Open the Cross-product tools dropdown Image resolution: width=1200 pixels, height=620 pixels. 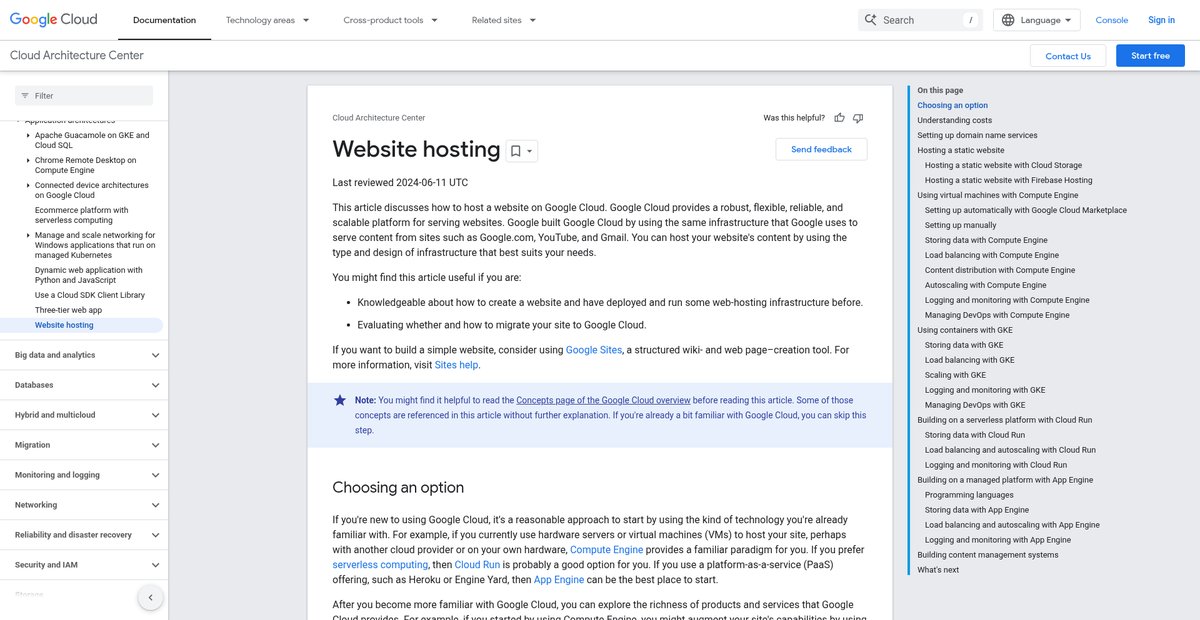391,20
